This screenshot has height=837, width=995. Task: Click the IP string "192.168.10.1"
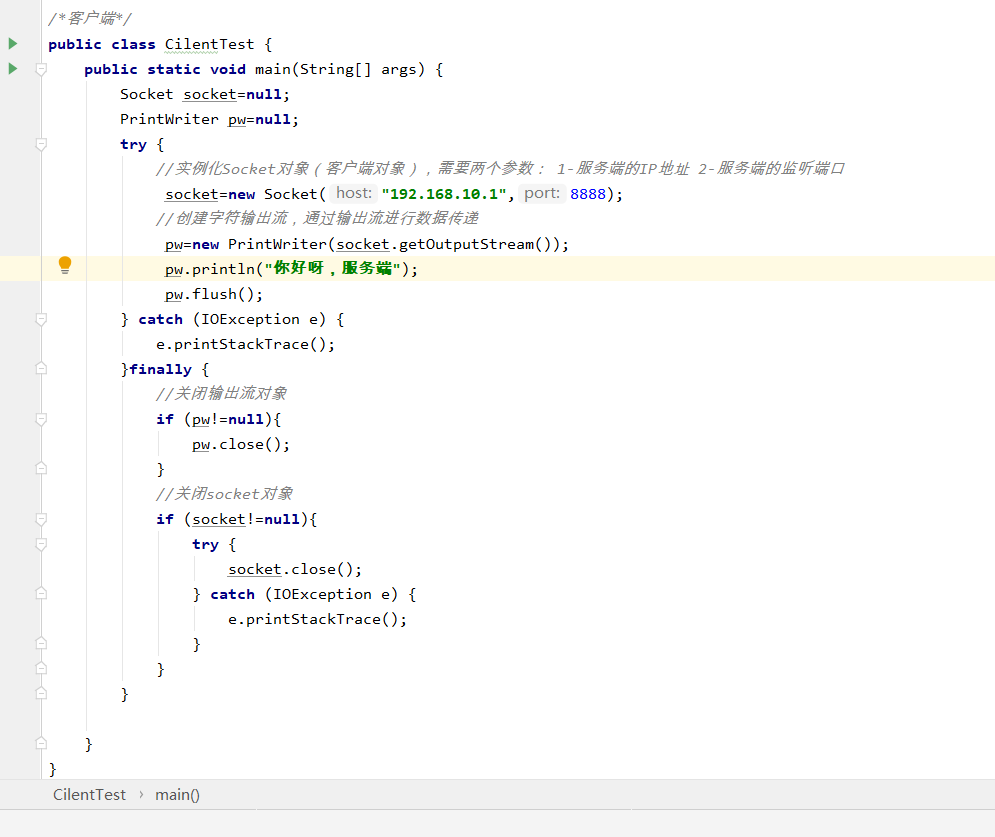tap(444, 194)
